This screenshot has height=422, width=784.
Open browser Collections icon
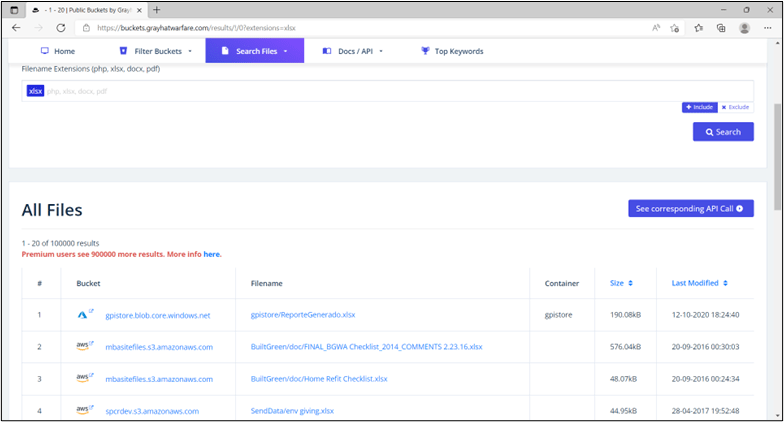point(721,28)
